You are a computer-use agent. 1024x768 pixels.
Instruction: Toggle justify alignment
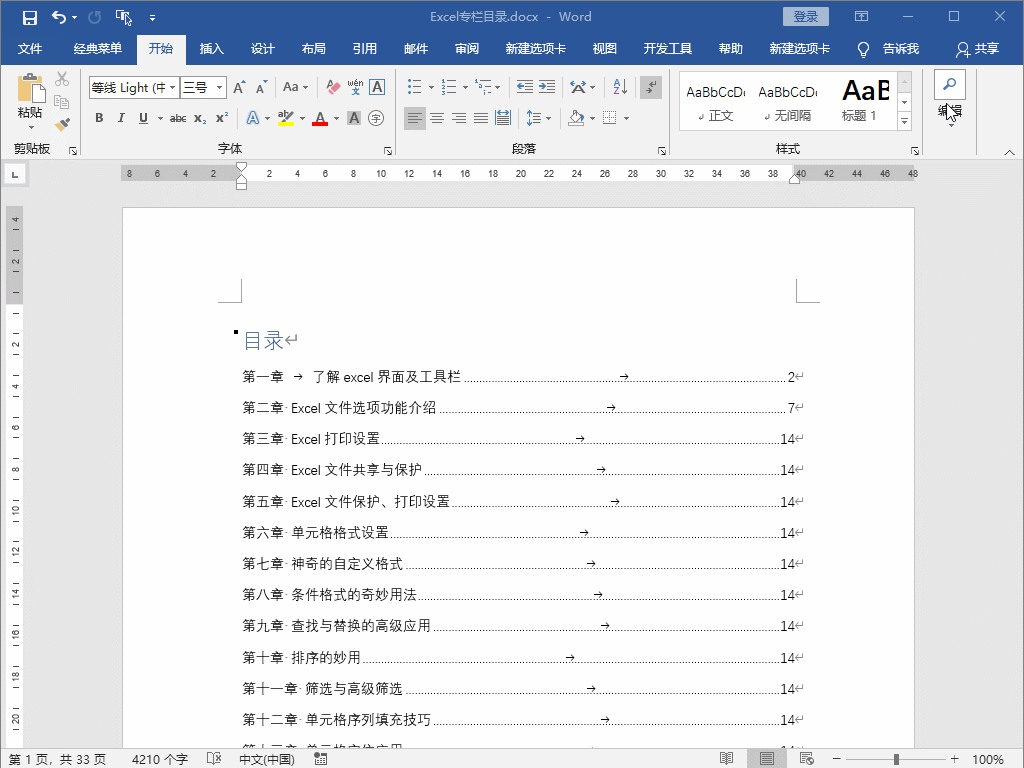(481, 118)
